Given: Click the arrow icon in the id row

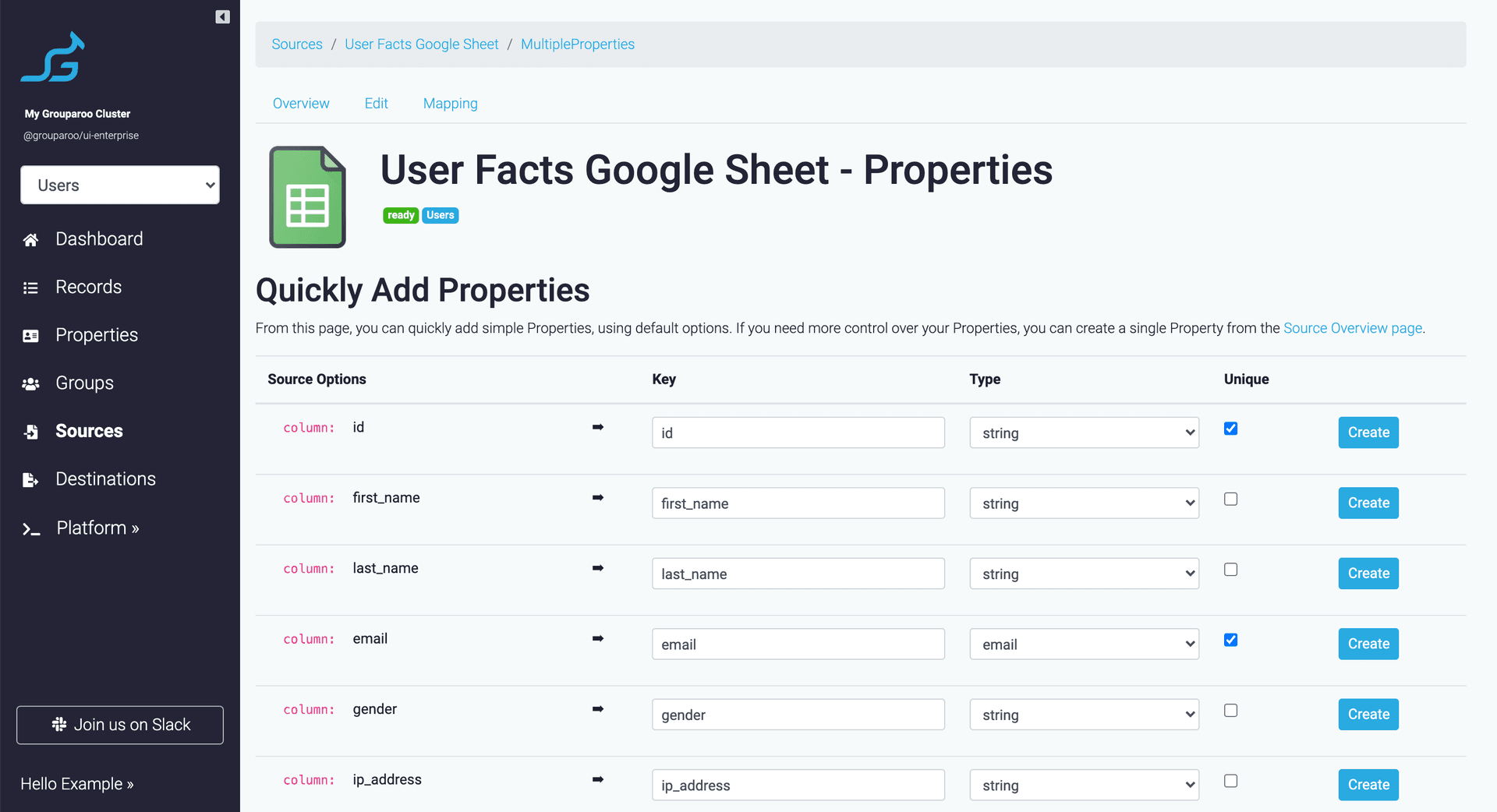Looking at the screenshot, I should (598, 427).
